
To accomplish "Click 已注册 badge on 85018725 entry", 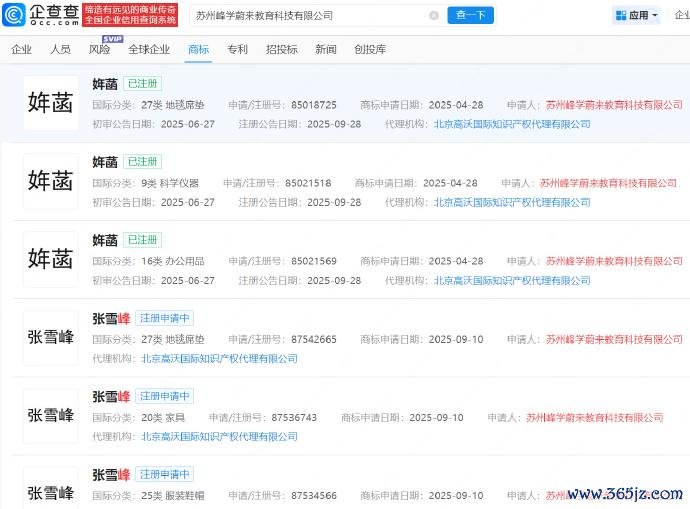I will [143, 84].
